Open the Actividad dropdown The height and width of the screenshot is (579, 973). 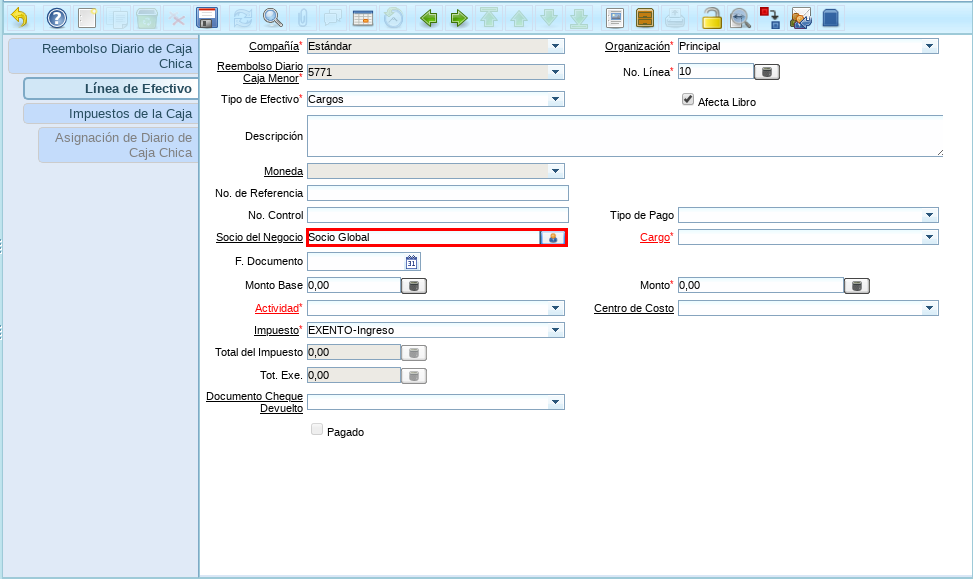click(x=555, y=308)
